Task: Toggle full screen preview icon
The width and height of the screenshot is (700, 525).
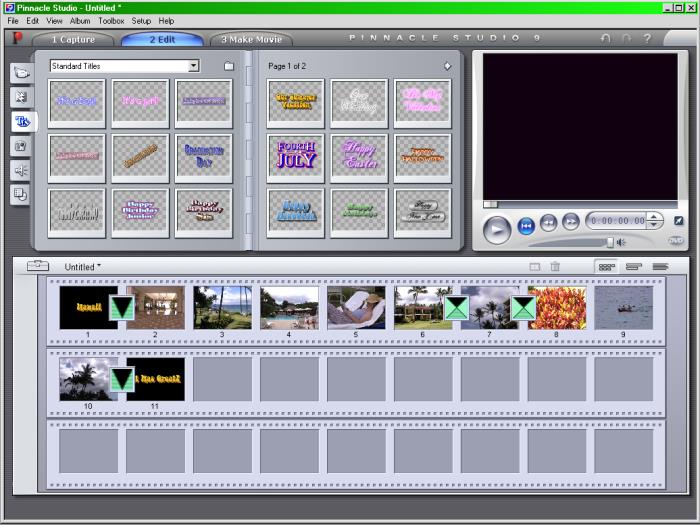Action: 679,221
